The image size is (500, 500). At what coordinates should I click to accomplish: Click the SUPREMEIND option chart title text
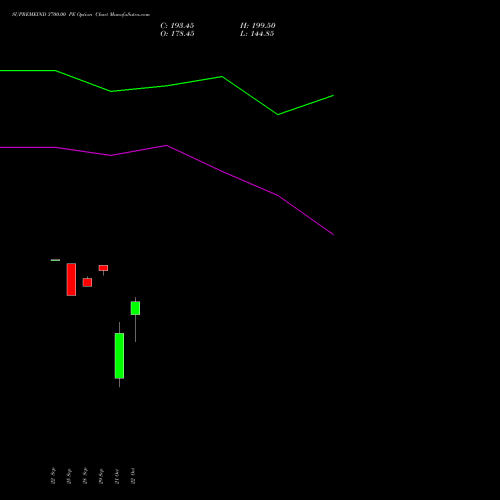coord(81,14)
